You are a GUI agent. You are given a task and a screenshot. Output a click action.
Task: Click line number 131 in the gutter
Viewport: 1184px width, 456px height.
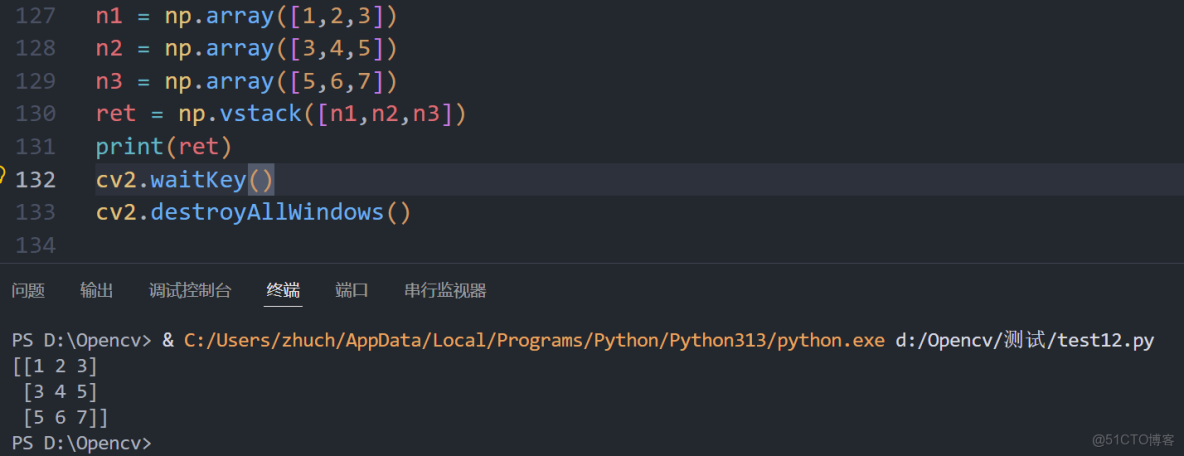(x=35, y=146)
